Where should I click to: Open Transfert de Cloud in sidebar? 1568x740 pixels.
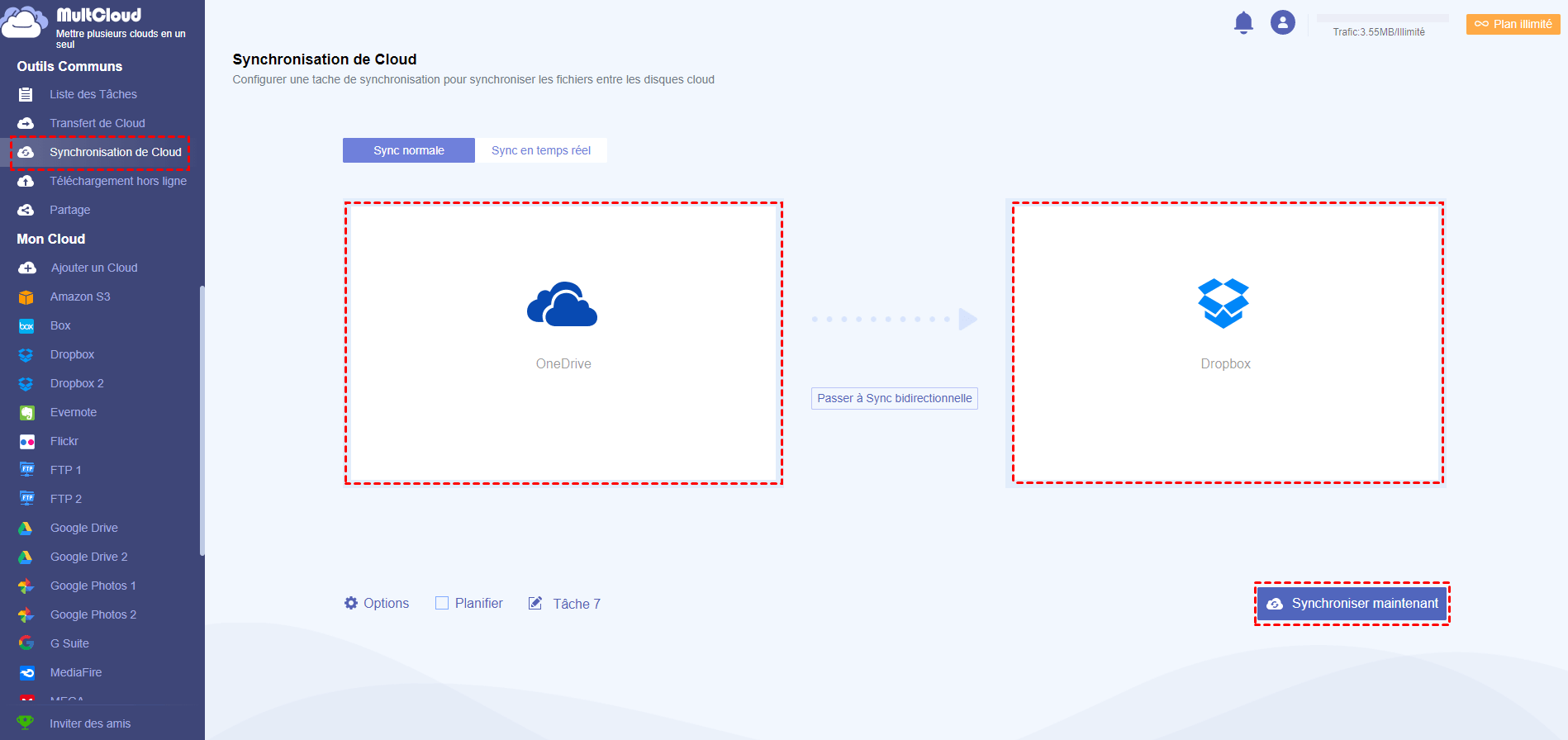pyautogui.click(x=97, y=123)
